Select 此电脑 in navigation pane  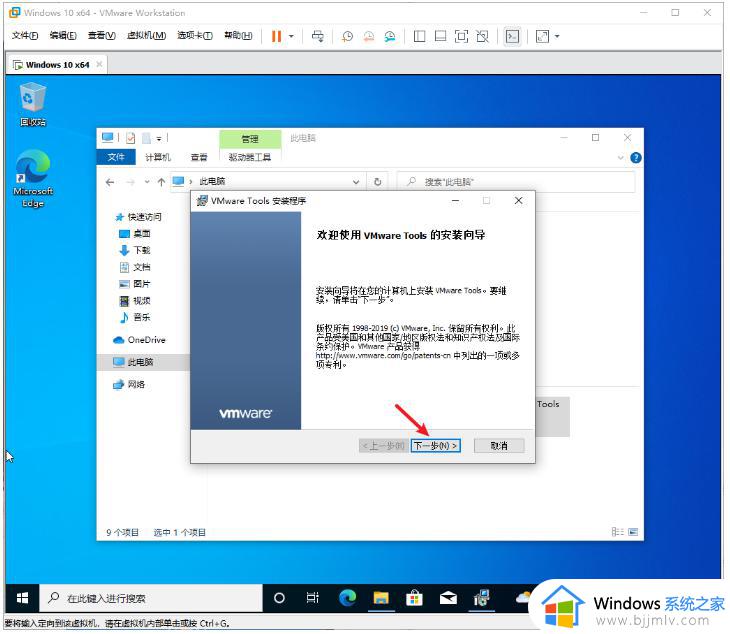(x=133, y=362)
